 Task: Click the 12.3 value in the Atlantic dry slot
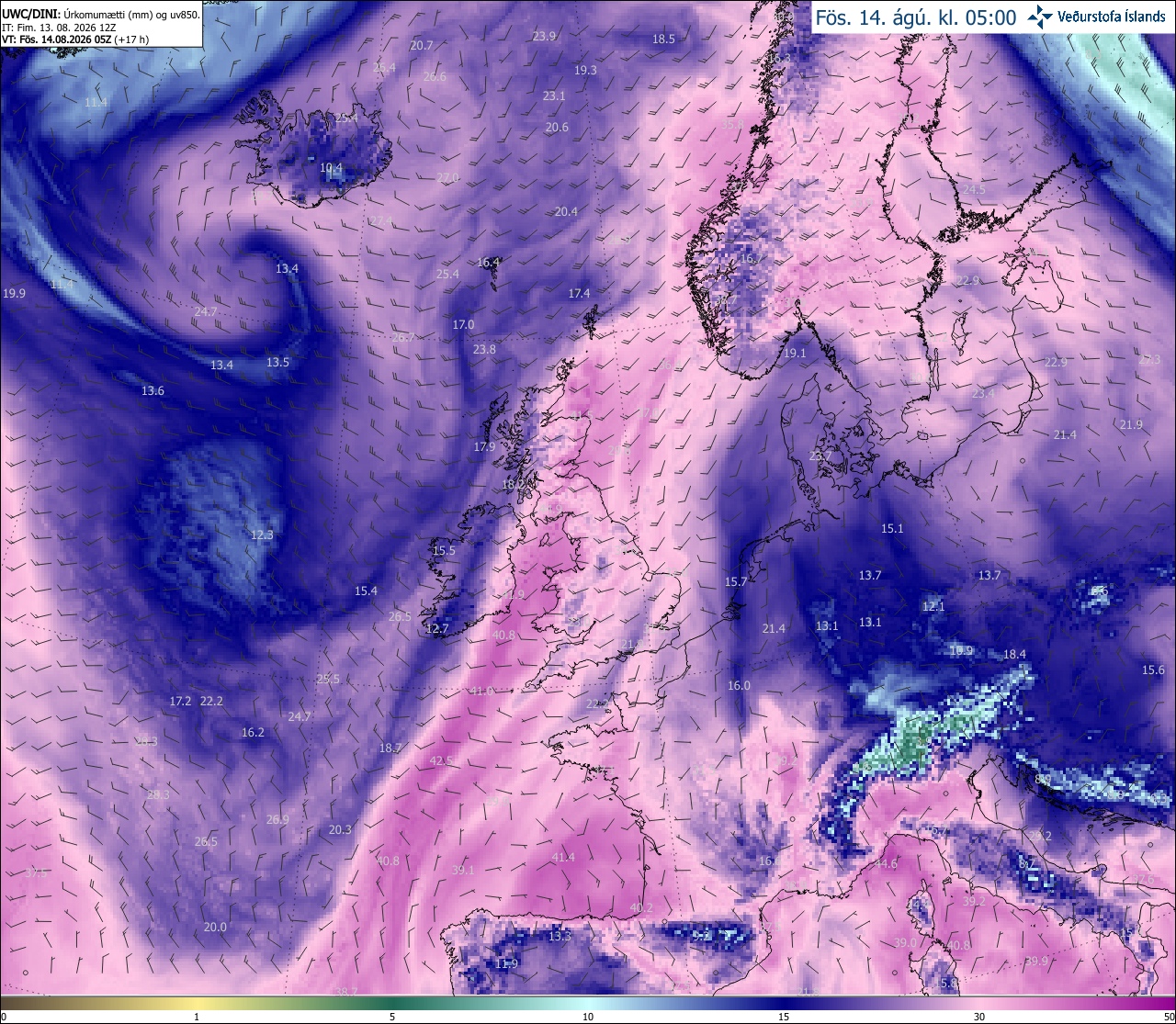262,535
